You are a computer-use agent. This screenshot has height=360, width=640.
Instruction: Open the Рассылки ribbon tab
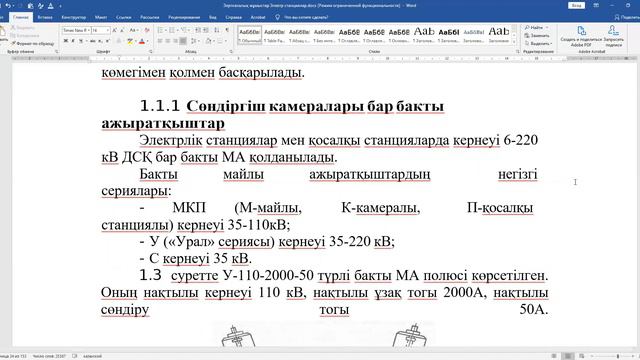pyautogui.click(x=149, y=17)
